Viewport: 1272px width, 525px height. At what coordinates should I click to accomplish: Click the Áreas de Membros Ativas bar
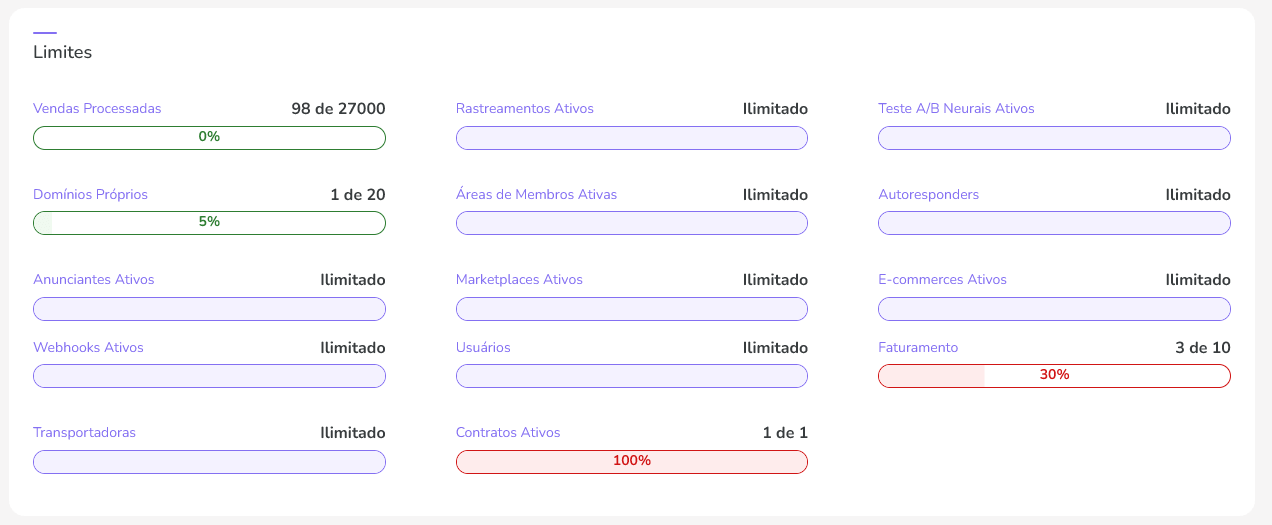tap(631, 223)
